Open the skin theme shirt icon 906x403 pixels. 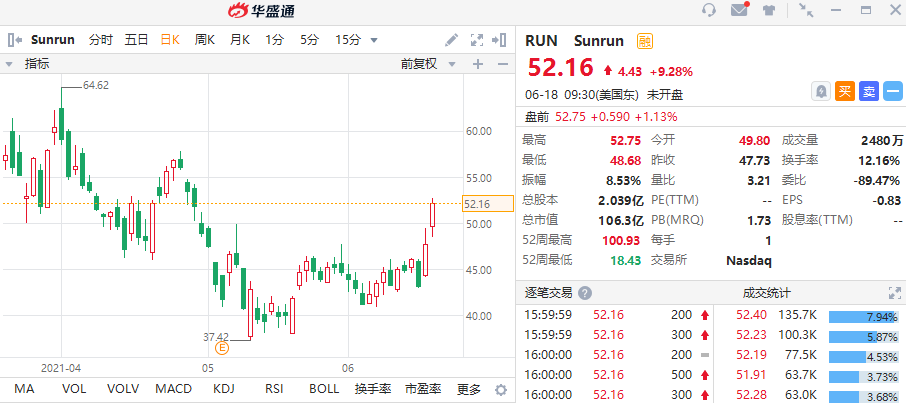pos(768,10)
